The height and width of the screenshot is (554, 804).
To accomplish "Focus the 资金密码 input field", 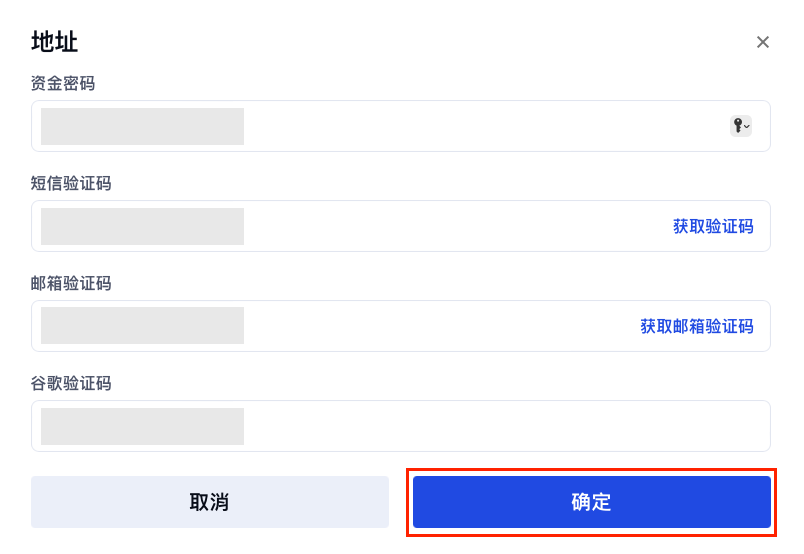I will tap(480, 126).
